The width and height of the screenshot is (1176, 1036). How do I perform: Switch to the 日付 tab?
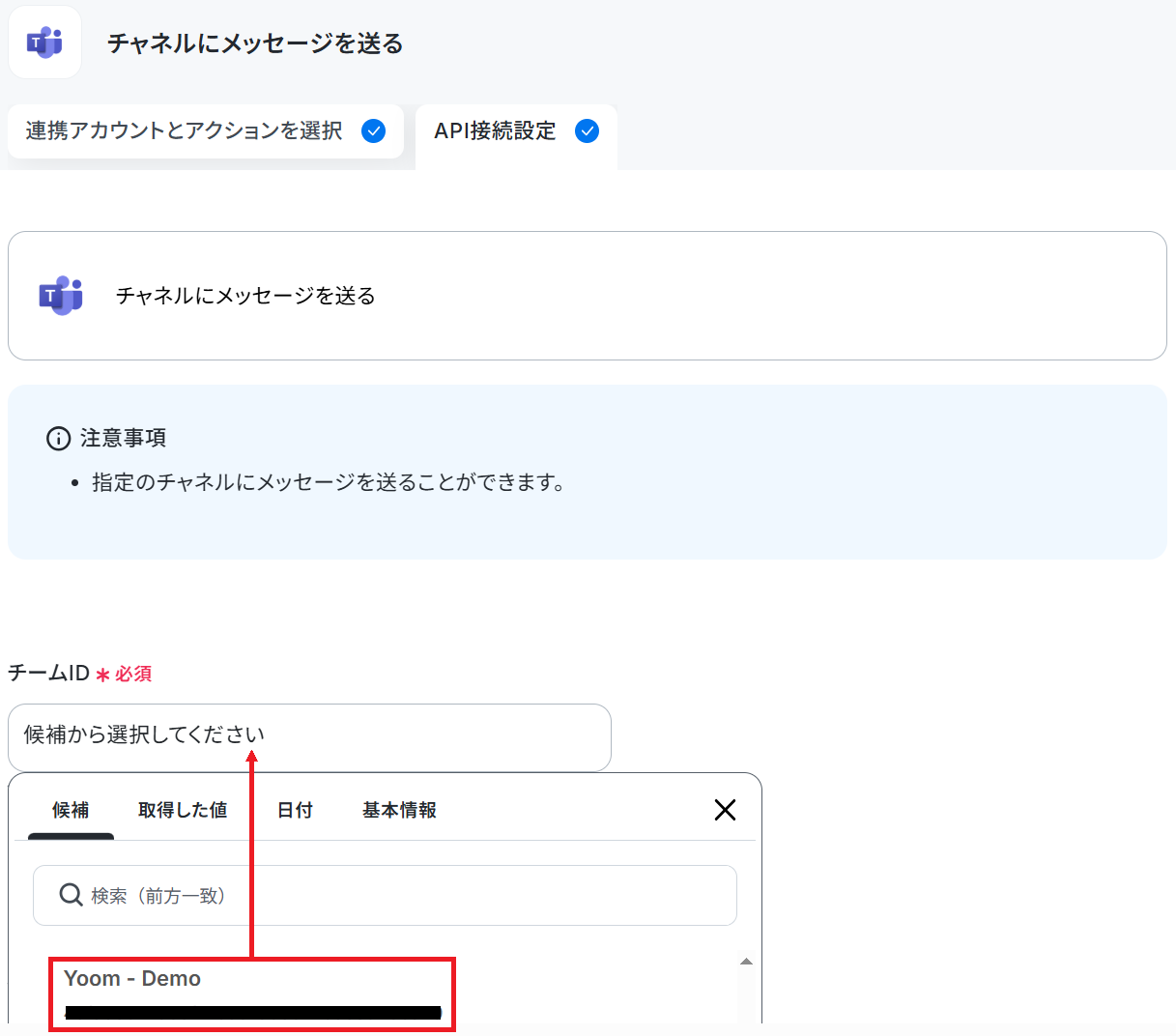[x=295, y=810]
